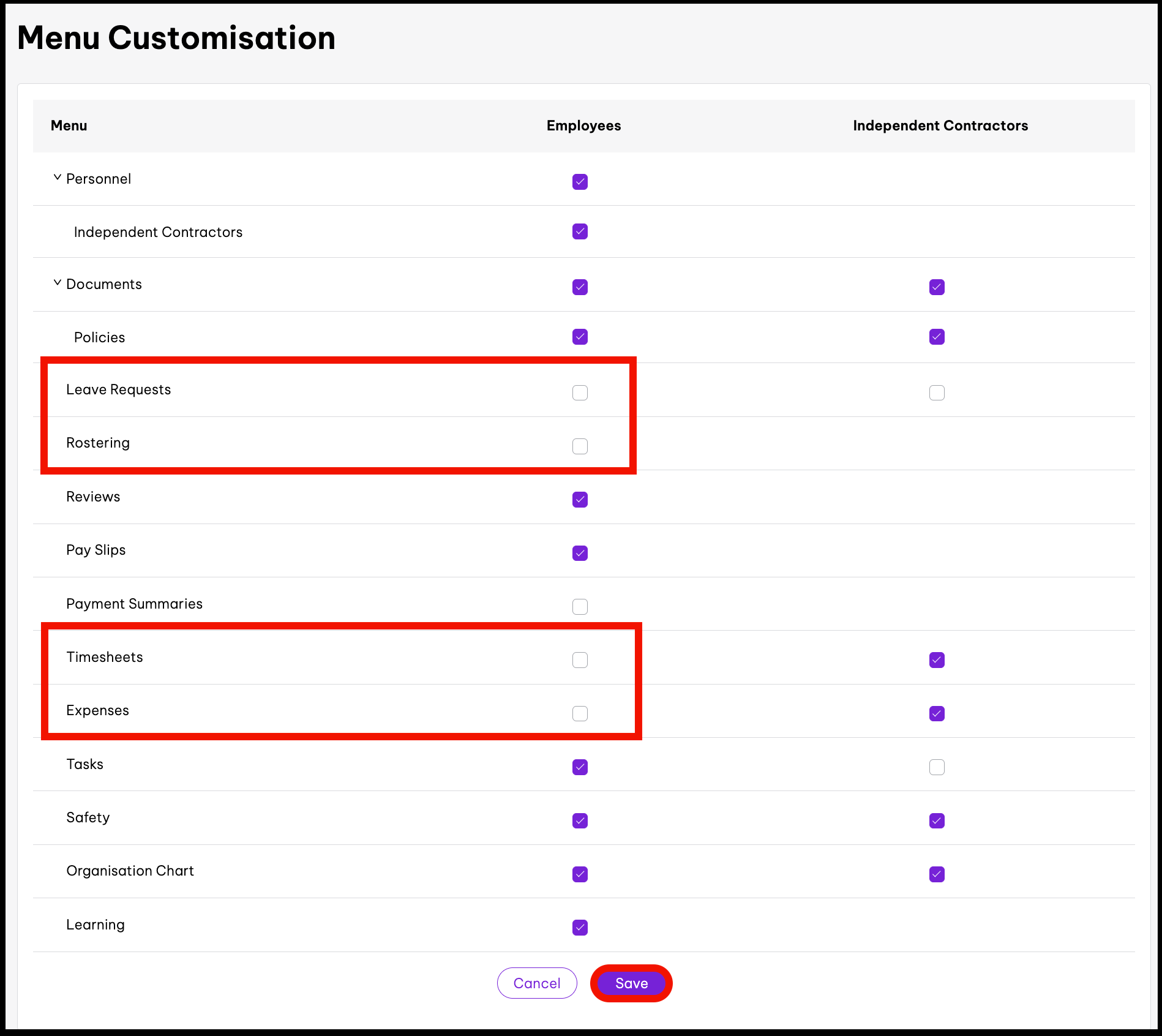The image size is (1162, 1036).
Task: Uncheck Expenses for Independent Contractors
Action: pos(936,713)
